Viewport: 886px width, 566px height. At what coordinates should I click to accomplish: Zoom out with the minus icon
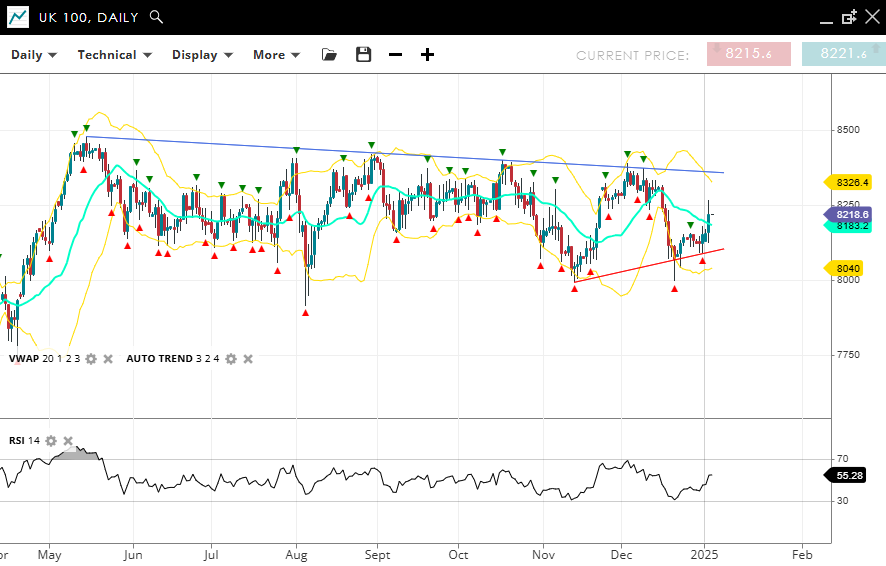pyautogui.click(x=395, y=55)
